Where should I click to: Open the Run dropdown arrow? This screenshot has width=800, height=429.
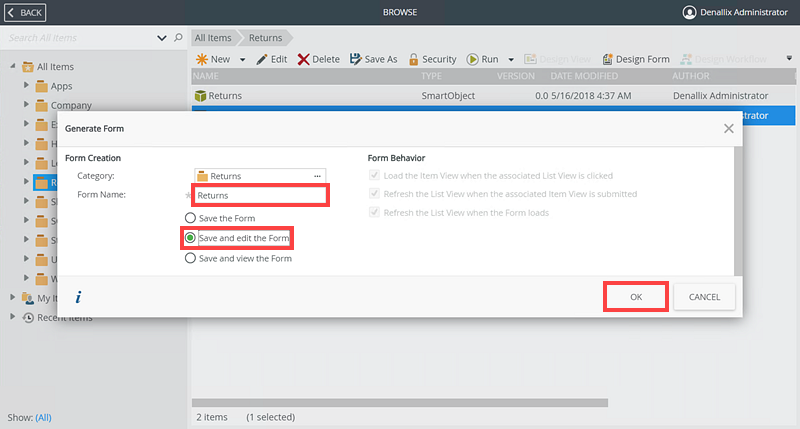coord(511,60)
